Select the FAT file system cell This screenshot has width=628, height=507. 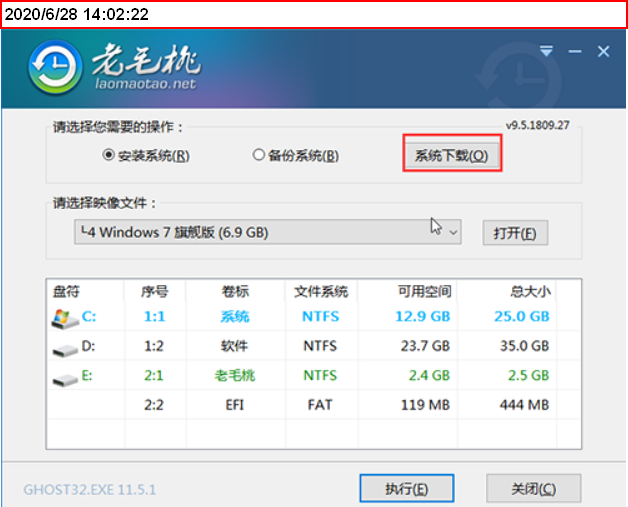click(x=320, y=405)
